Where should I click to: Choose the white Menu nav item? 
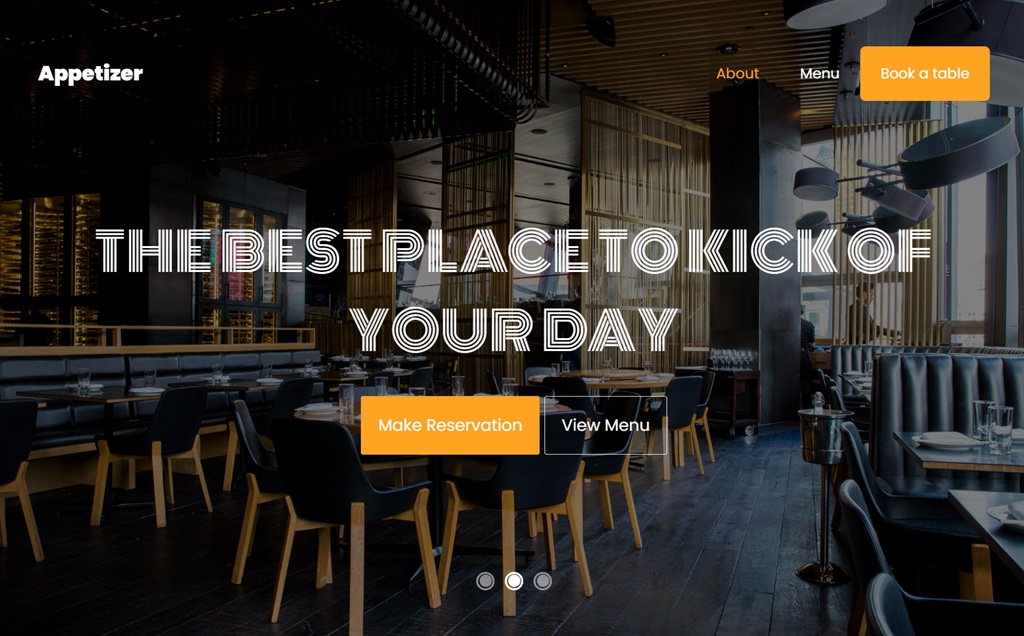click(820, 73)
